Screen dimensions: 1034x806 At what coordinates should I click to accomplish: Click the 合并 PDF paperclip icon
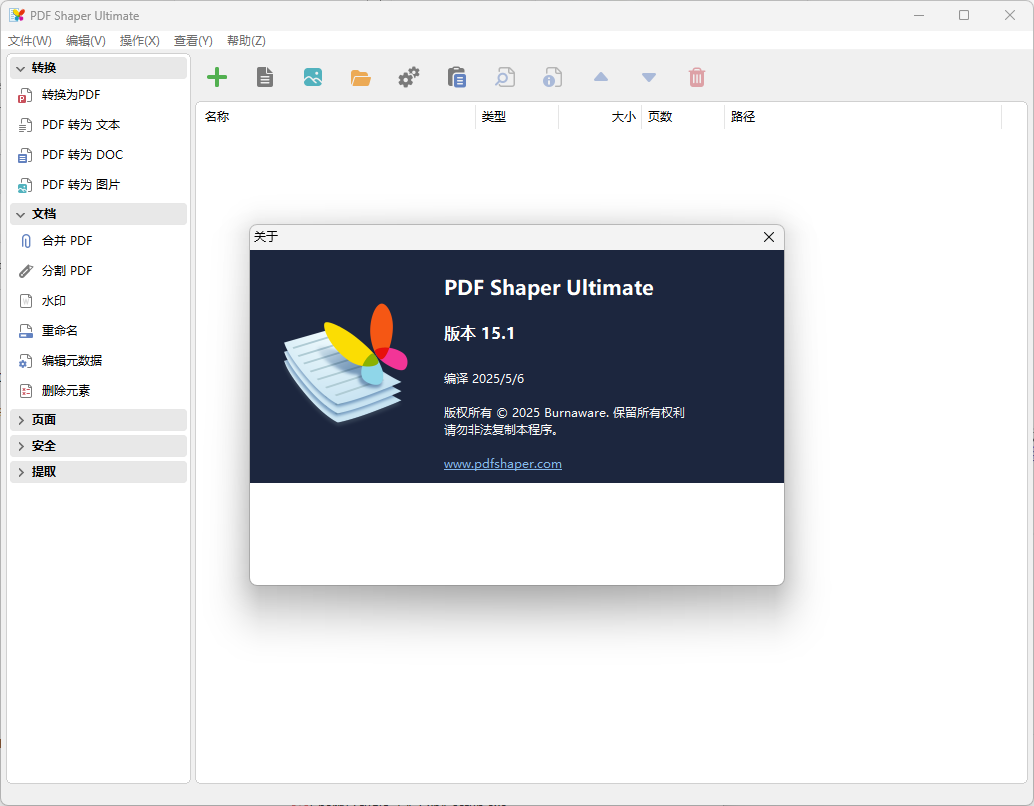click(26, 241)
